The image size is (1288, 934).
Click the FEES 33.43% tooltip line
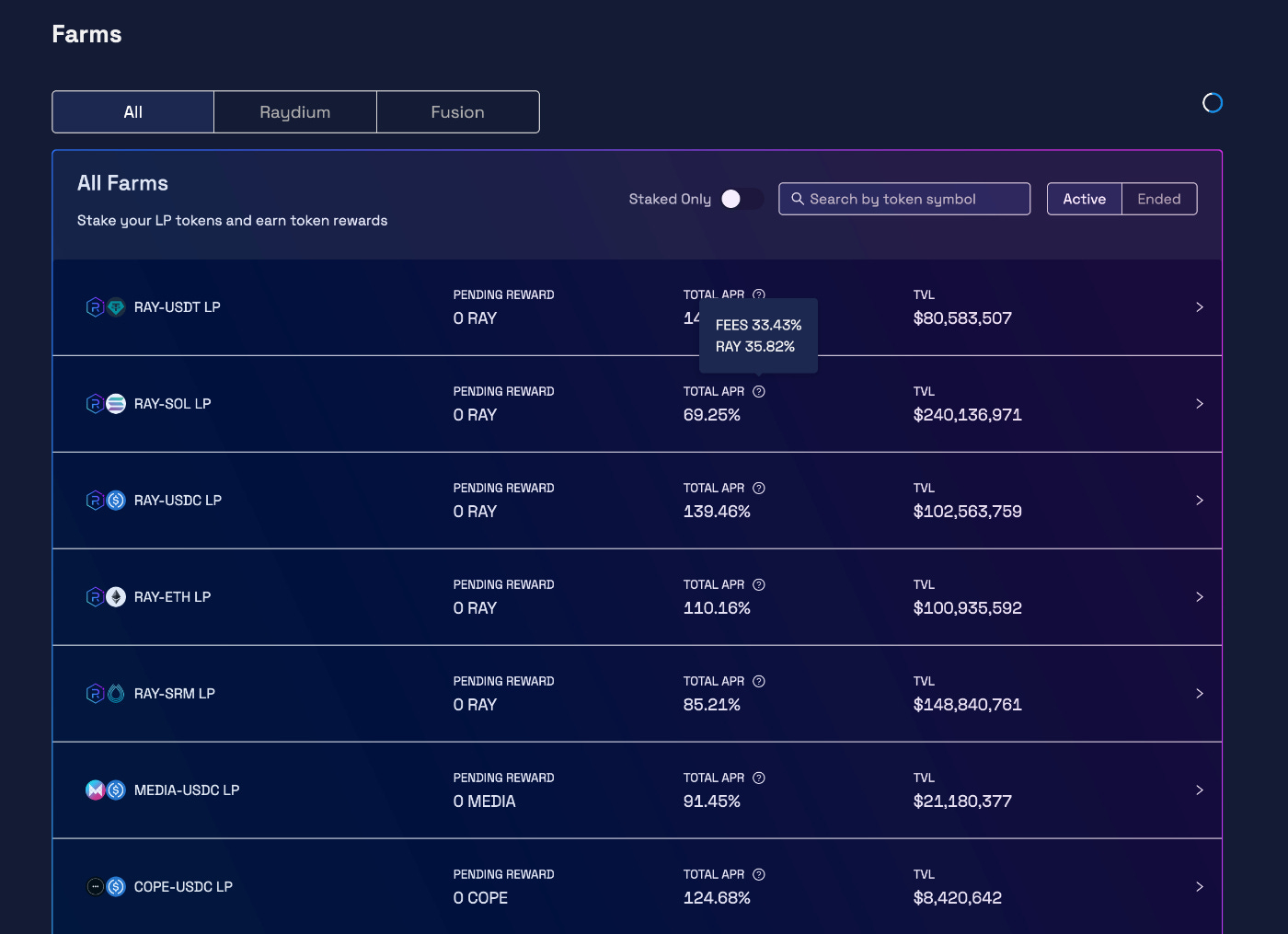tap(759, 325)
